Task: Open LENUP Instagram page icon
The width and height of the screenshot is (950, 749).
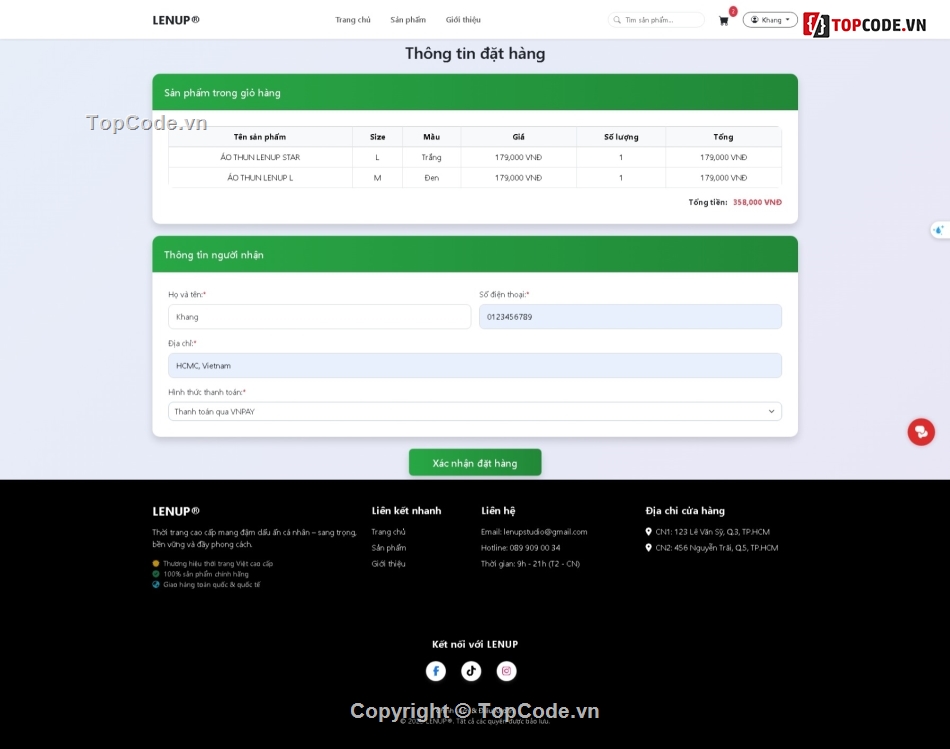Action: (507, 671)
